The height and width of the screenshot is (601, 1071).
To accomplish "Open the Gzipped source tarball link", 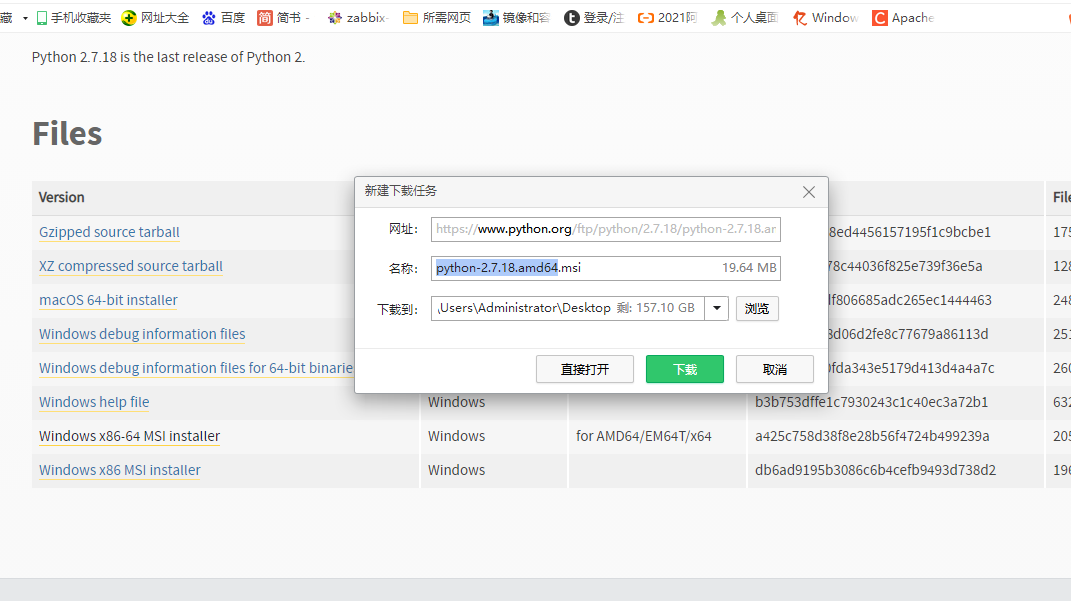I will [109, 232].
